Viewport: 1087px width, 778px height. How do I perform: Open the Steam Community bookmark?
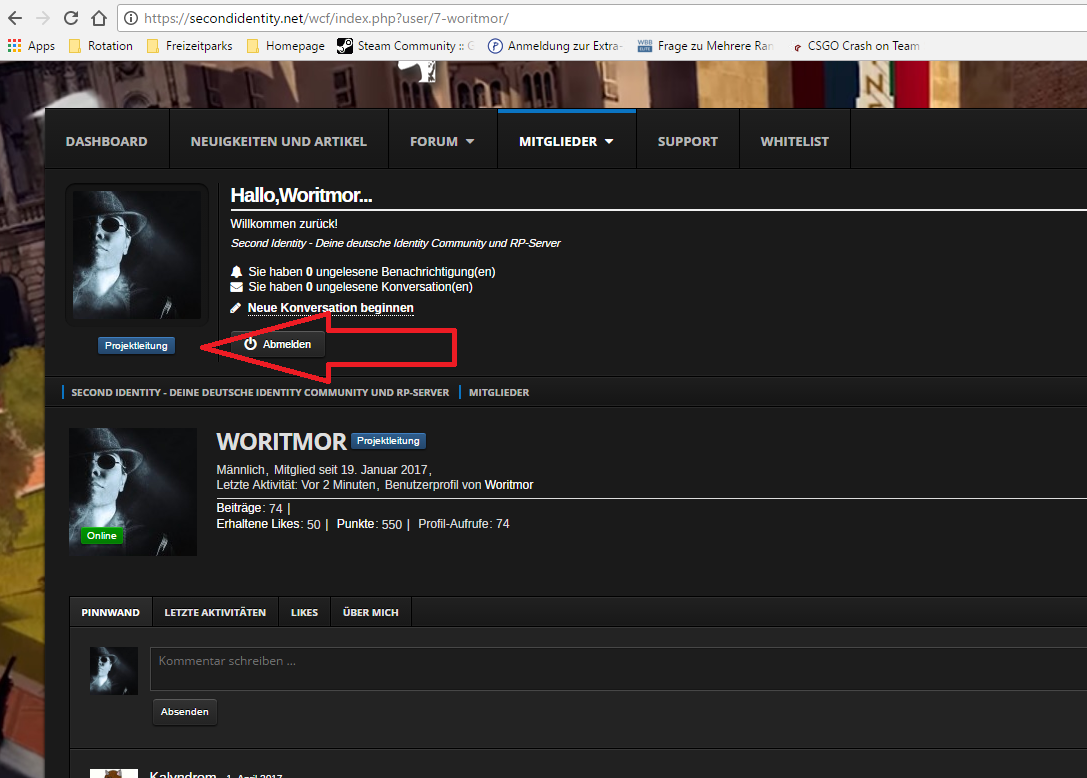pyautogui.click(x=405, y=46)
